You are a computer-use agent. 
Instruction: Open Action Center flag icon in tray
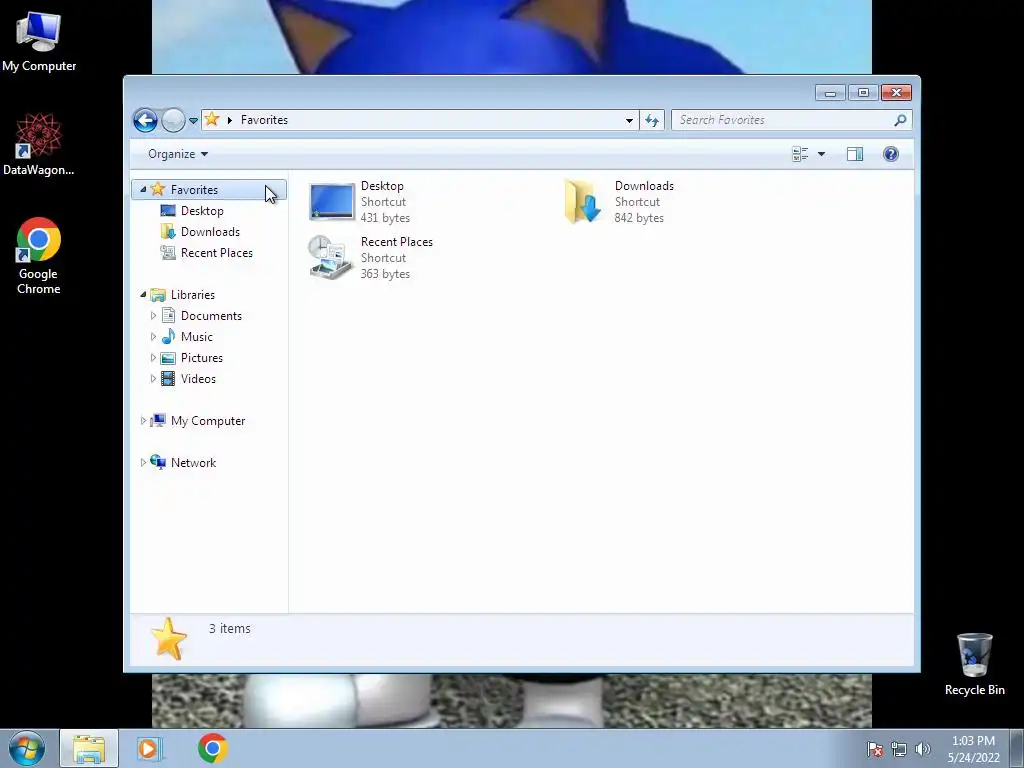[x=875, y=749]
